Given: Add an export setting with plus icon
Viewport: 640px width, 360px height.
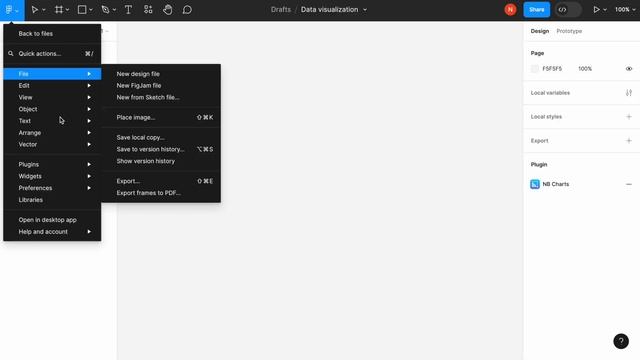Looking at the screenshot, I should tap(629, 140).
